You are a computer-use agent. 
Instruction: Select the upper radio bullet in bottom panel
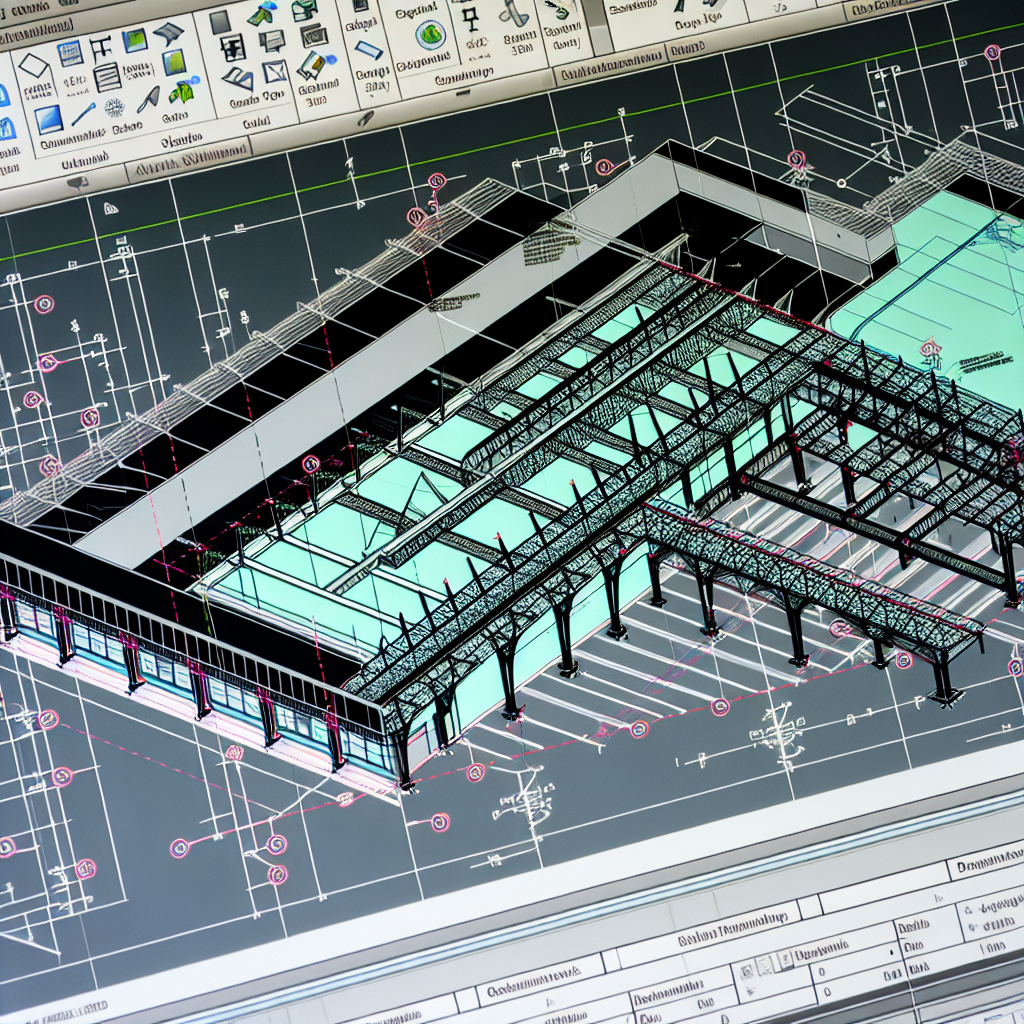[970, 908]
